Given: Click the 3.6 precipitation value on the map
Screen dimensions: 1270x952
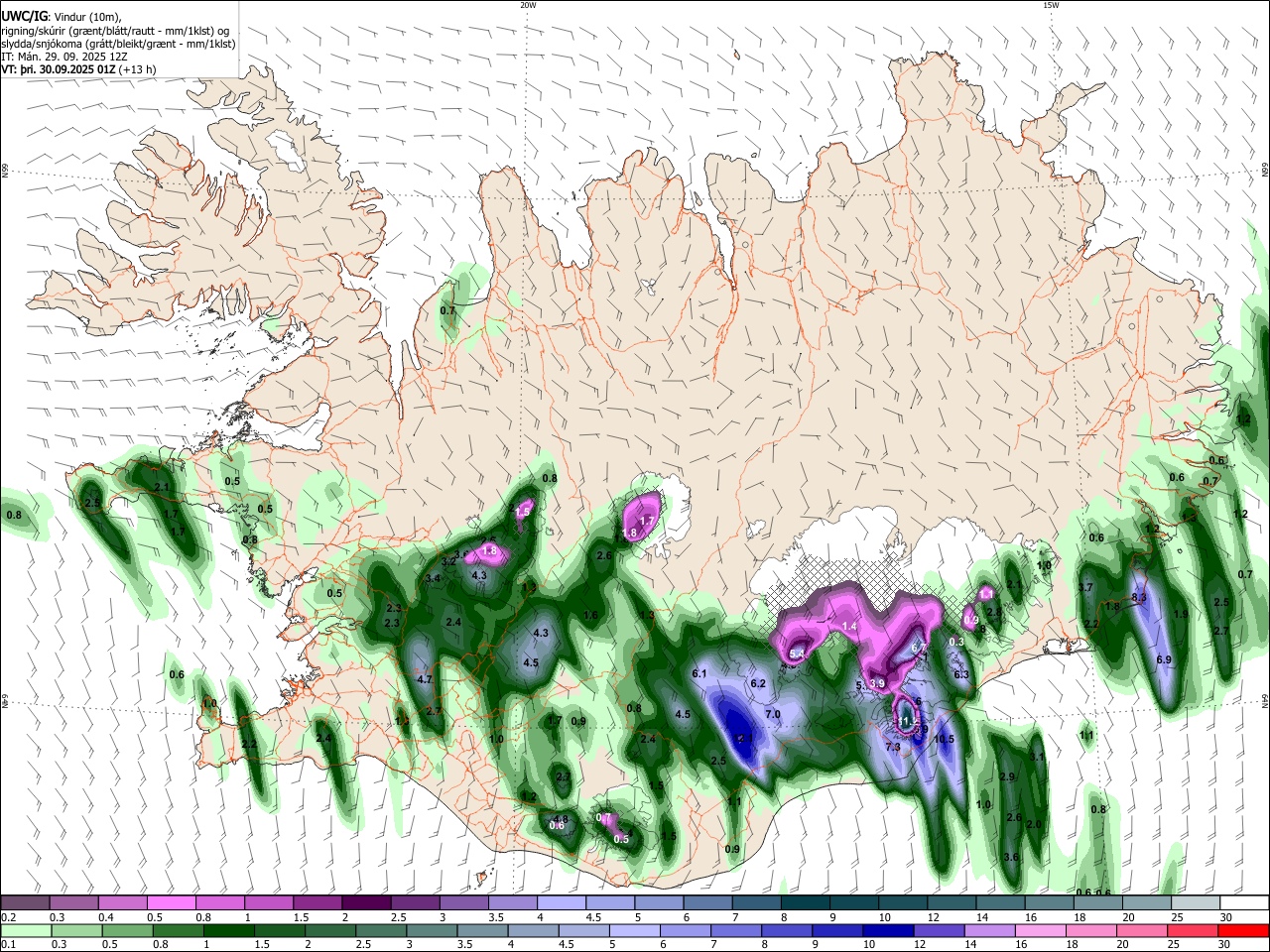Looking at the screenshot, I should (x=1011, y=857).
